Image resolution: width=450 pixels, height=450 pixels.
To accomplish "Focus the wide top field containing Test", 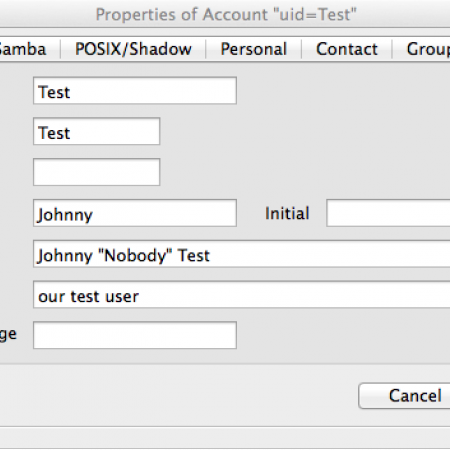I will (135, 91).
